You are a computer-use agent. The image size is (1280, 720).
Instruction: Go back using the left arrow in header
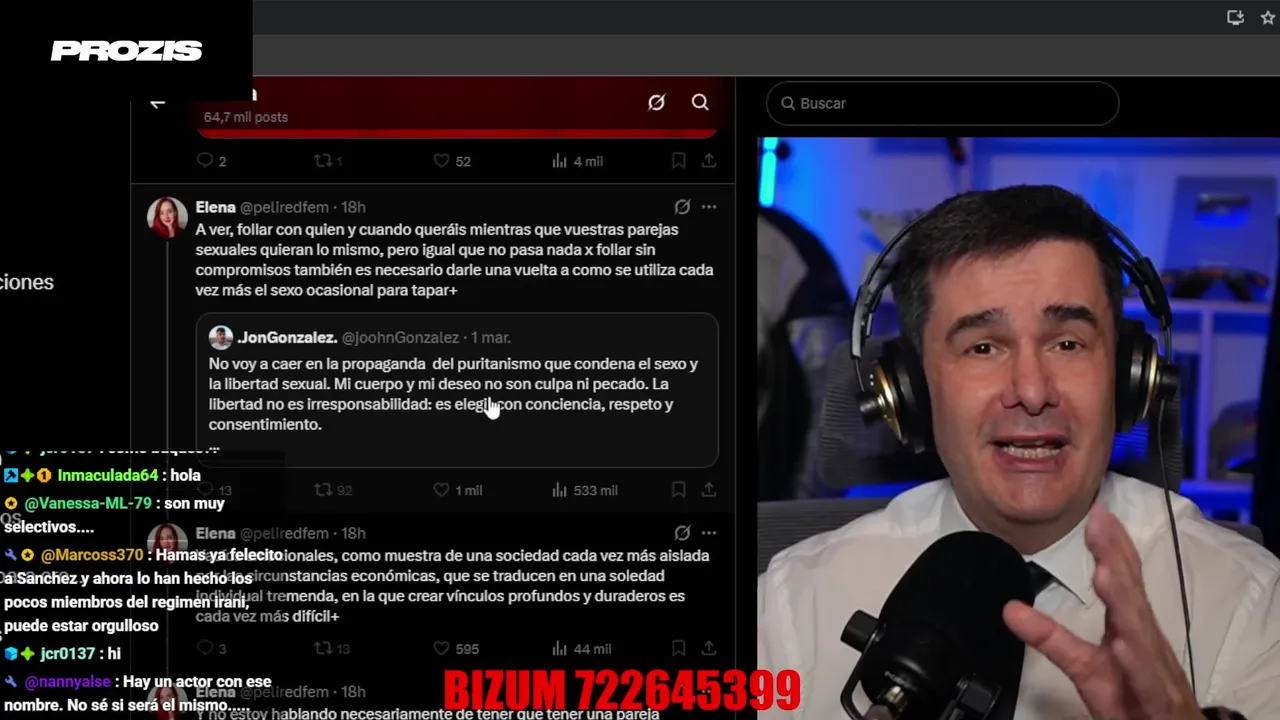157,102
